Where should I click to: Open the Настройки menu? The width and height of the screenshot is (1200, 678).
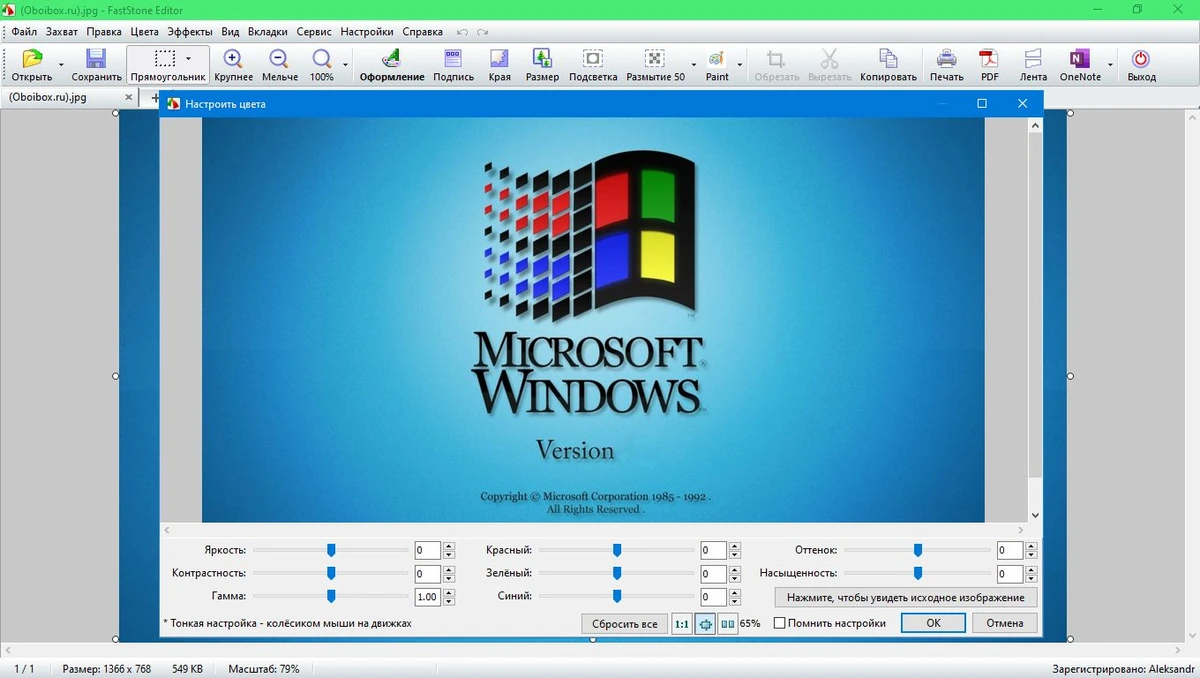[x=367, y=32]
